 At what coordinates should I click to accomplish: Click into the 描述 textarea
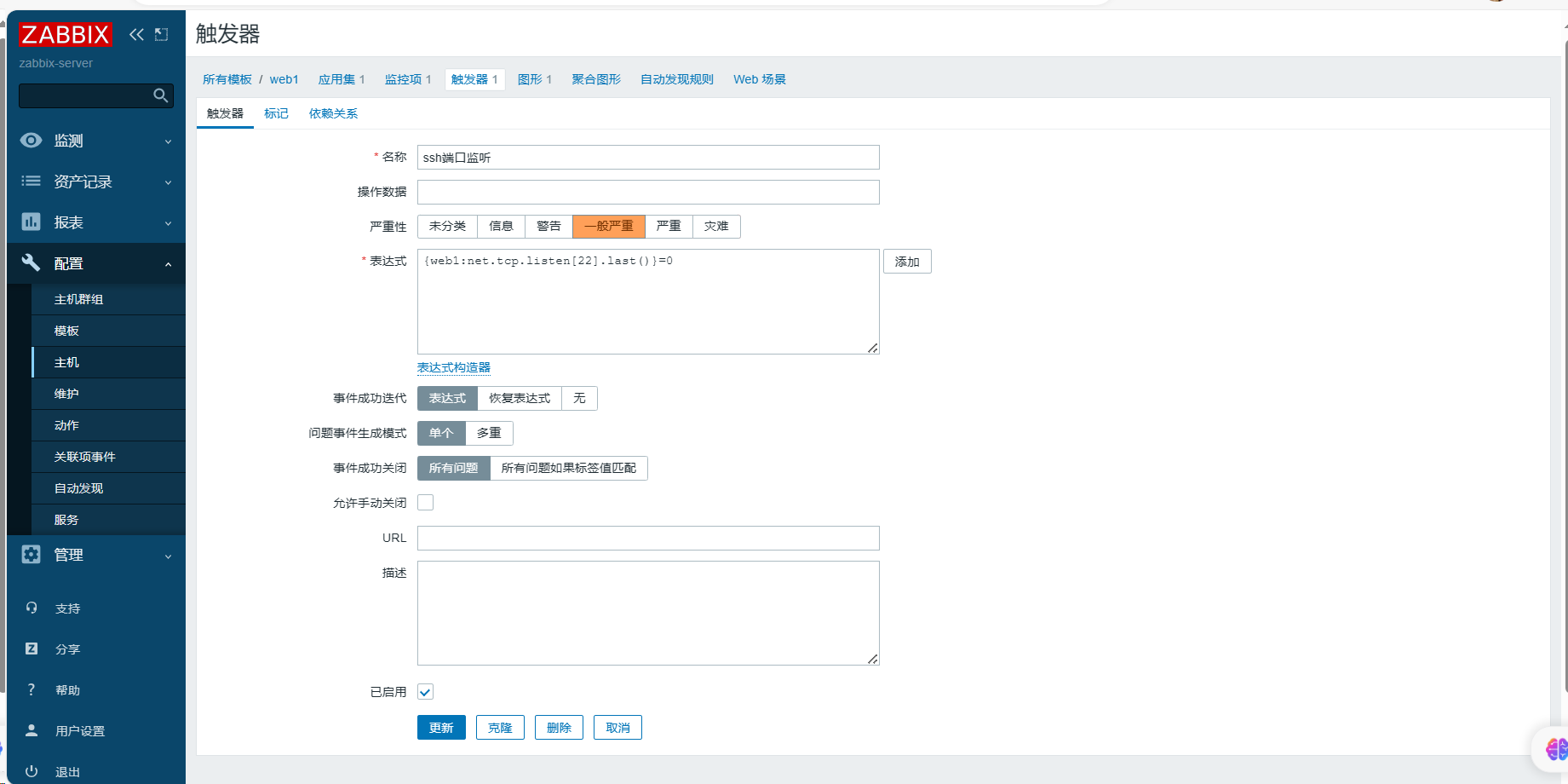click(648, 613)
